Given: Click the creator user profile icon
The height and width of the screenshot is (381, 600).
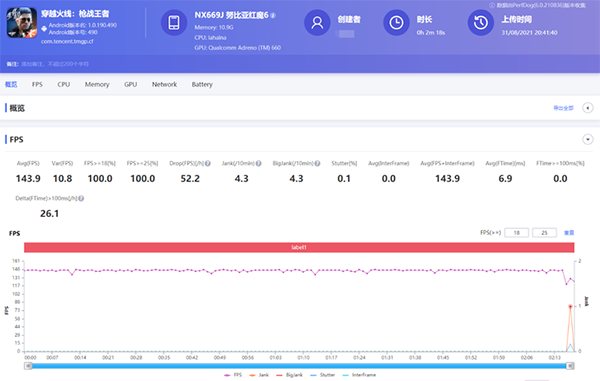Looking at the screenshot, I should [317, 23].
